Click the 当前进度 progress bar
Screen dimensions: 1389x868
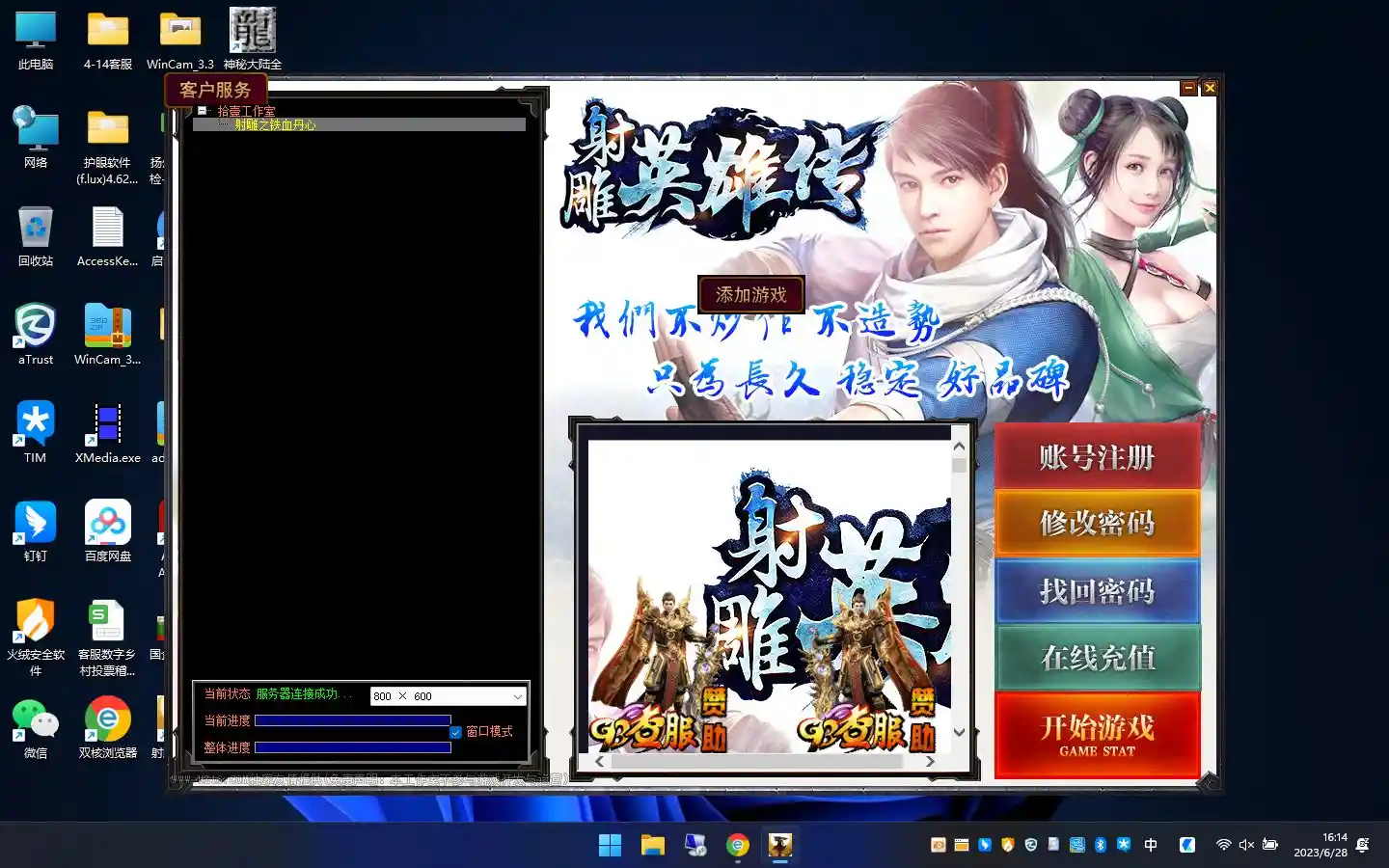click(x=353, y=720)
